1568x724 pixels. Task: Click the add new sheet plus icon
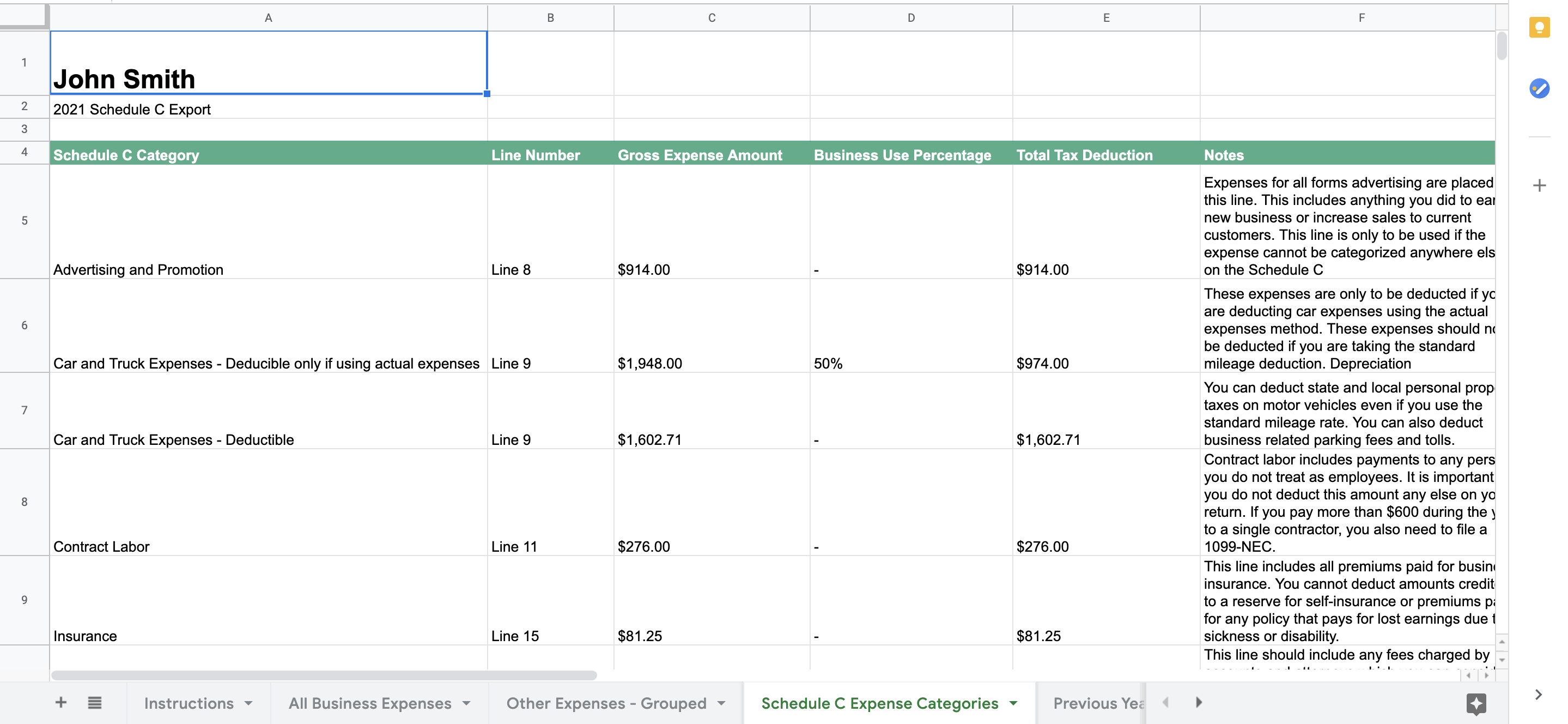tap(61, 703)
